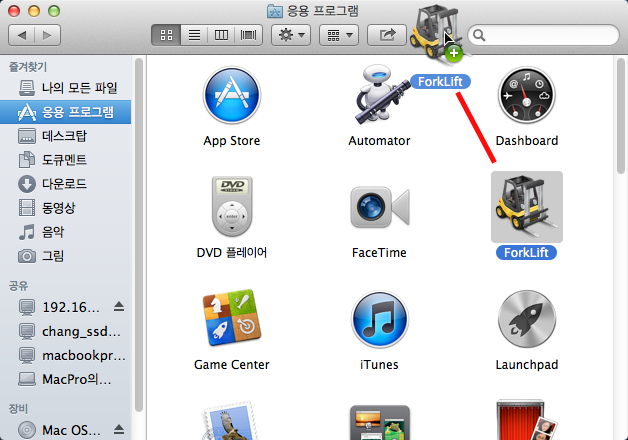628x440 pixels.
Task: Open shared computer macbookpr...
Action: tap(65, 355)
